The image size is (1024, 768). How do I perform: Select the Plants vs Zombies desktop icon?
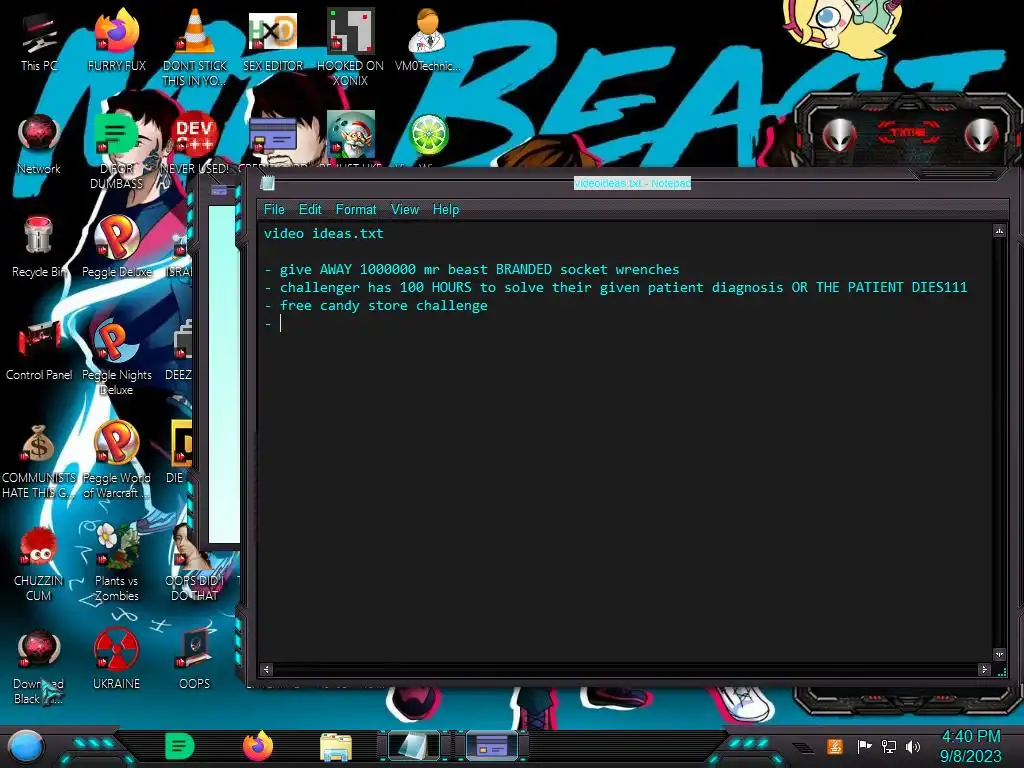point(116,563)
